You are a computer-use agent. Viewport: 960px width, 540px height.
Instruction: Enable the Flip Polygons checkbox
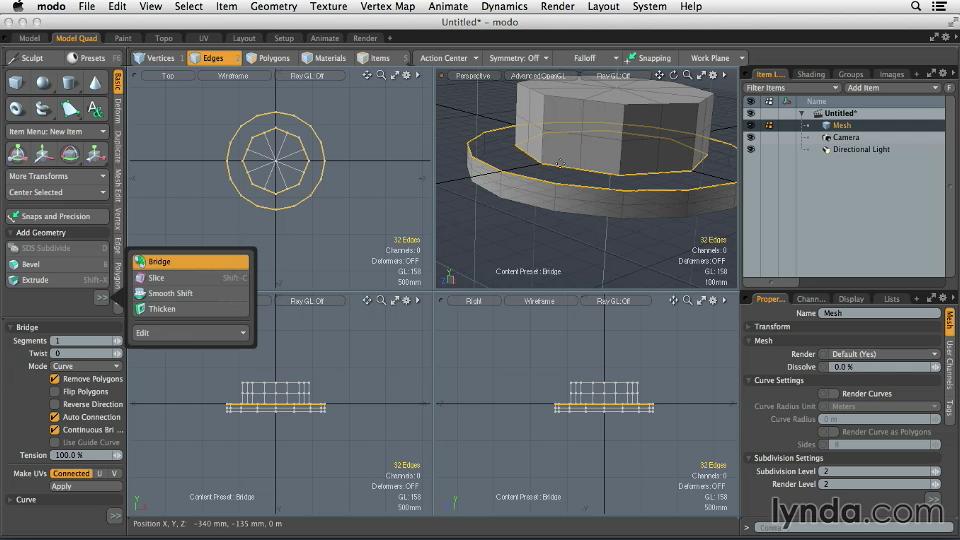(x=55, y=392)
